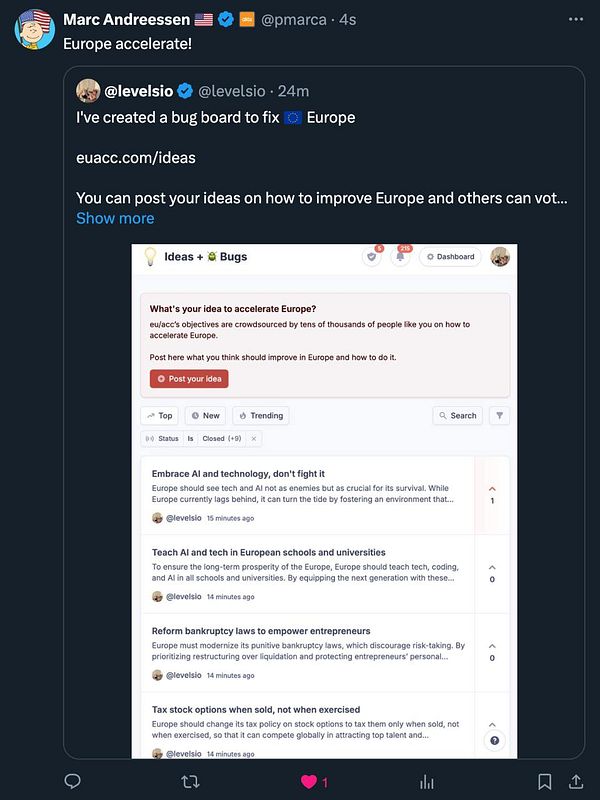Open Marc Andreessen's profile avatar
This screenshot has height=800, width=600.
point(35,29)
